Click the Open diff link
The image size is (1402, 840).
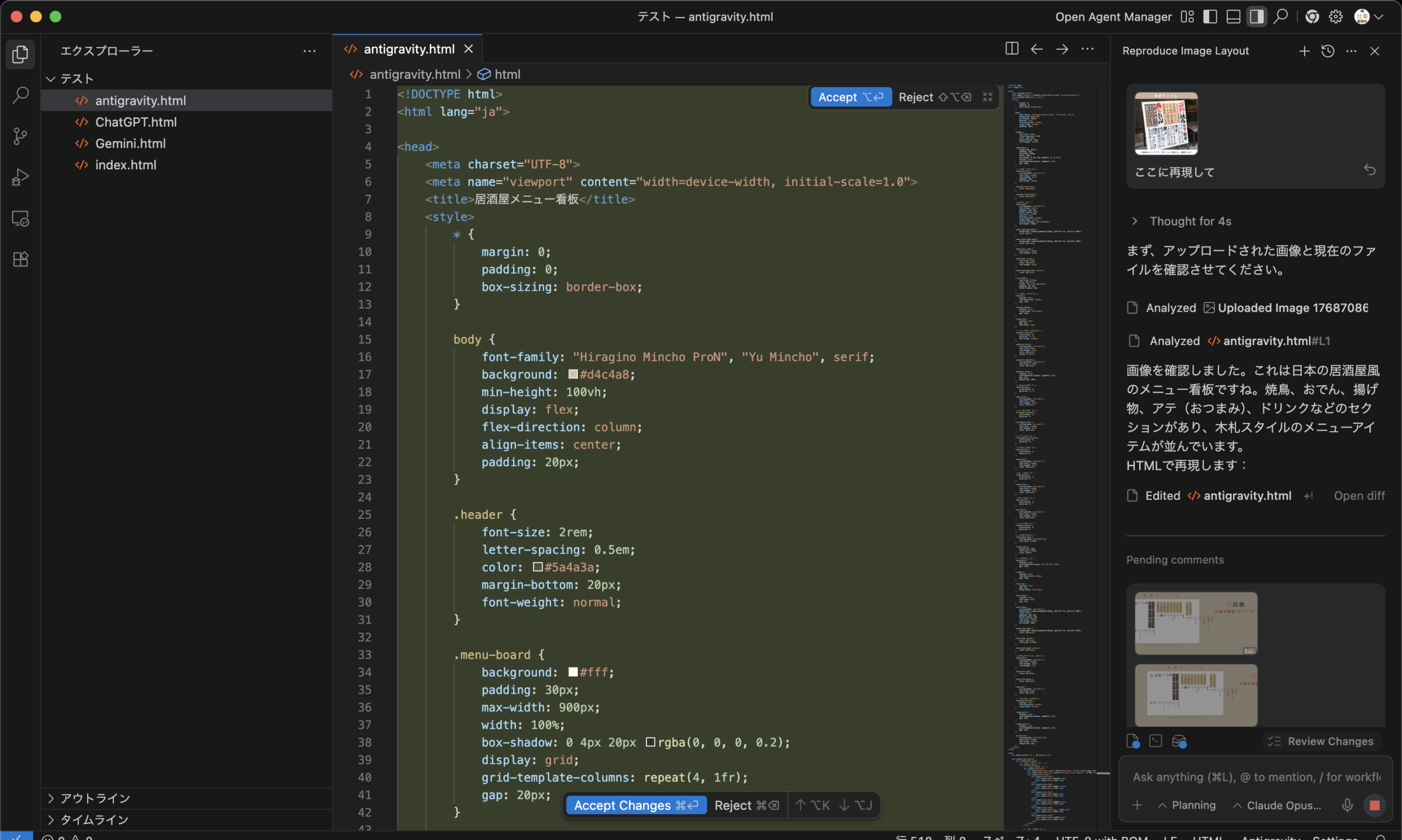click(1358, 496)
